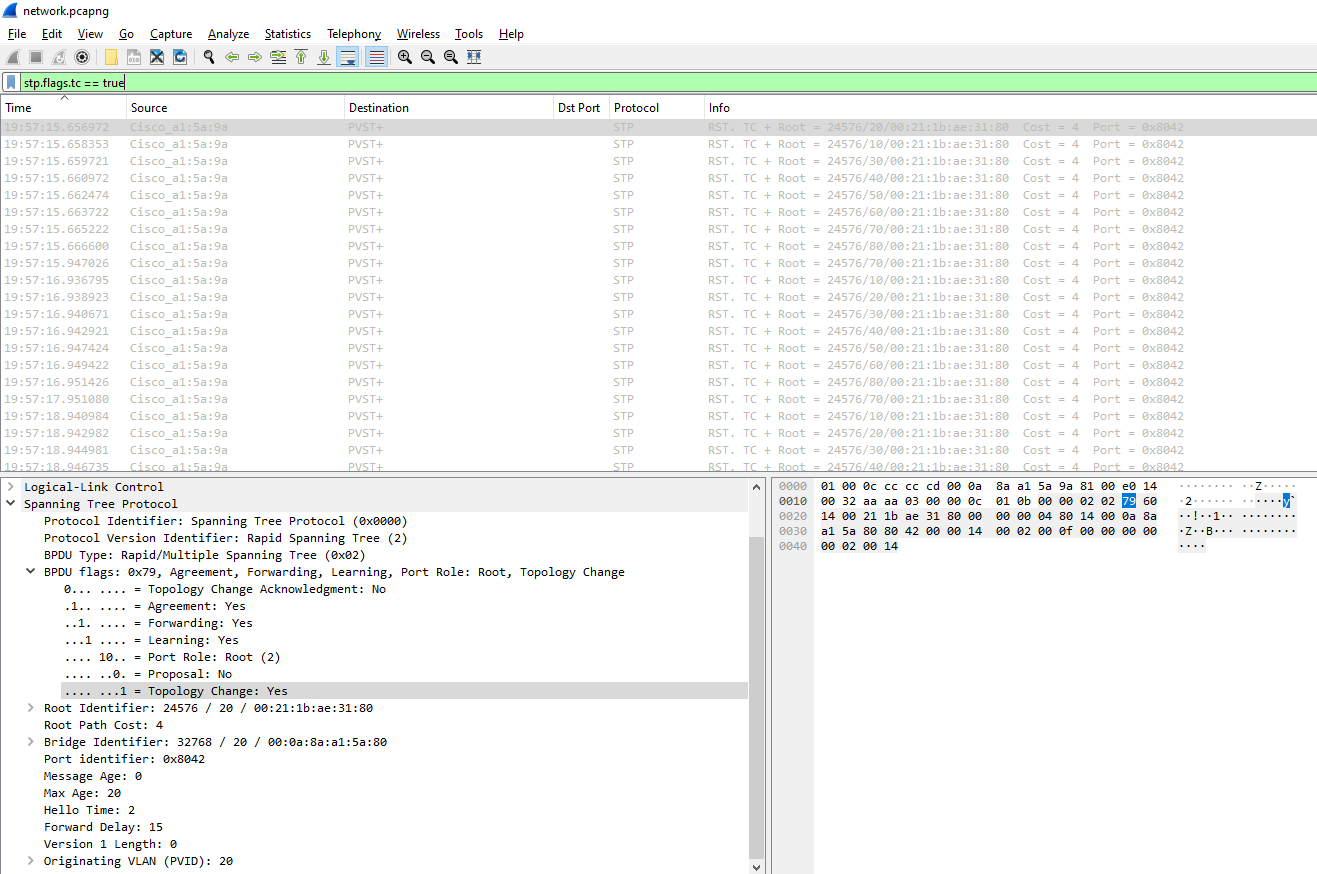Go to the first packet arrow icon
This screenshot has height=874, width=1317.
pyautogui.click(x=301, y=57)
